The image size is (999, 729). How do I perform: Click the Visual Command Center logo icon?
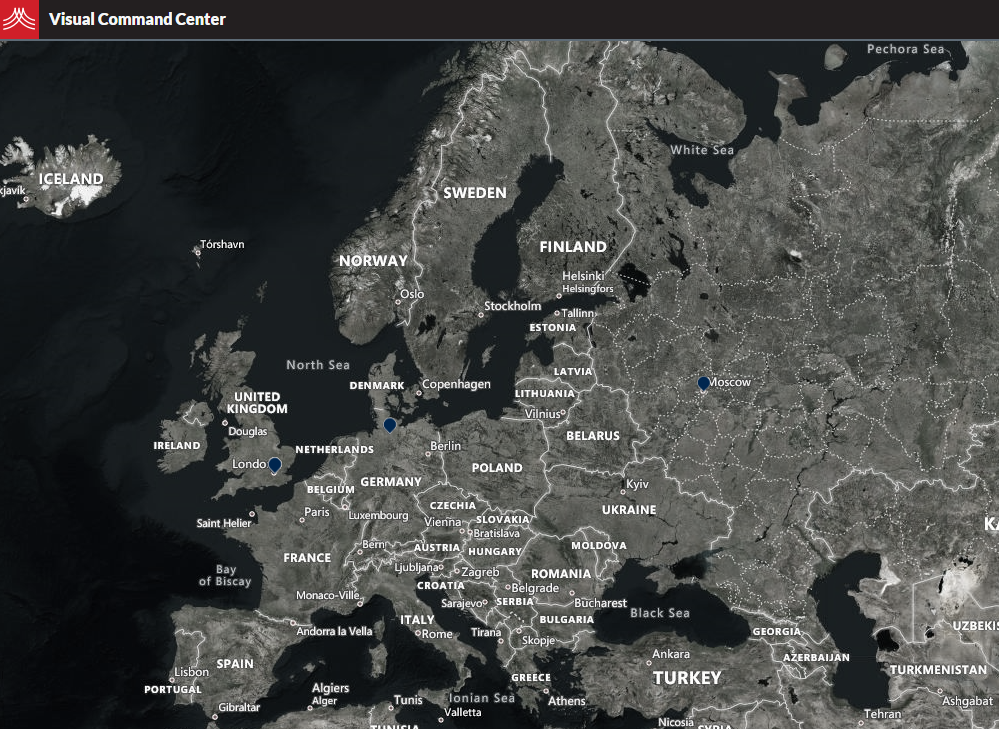[20, 19]
